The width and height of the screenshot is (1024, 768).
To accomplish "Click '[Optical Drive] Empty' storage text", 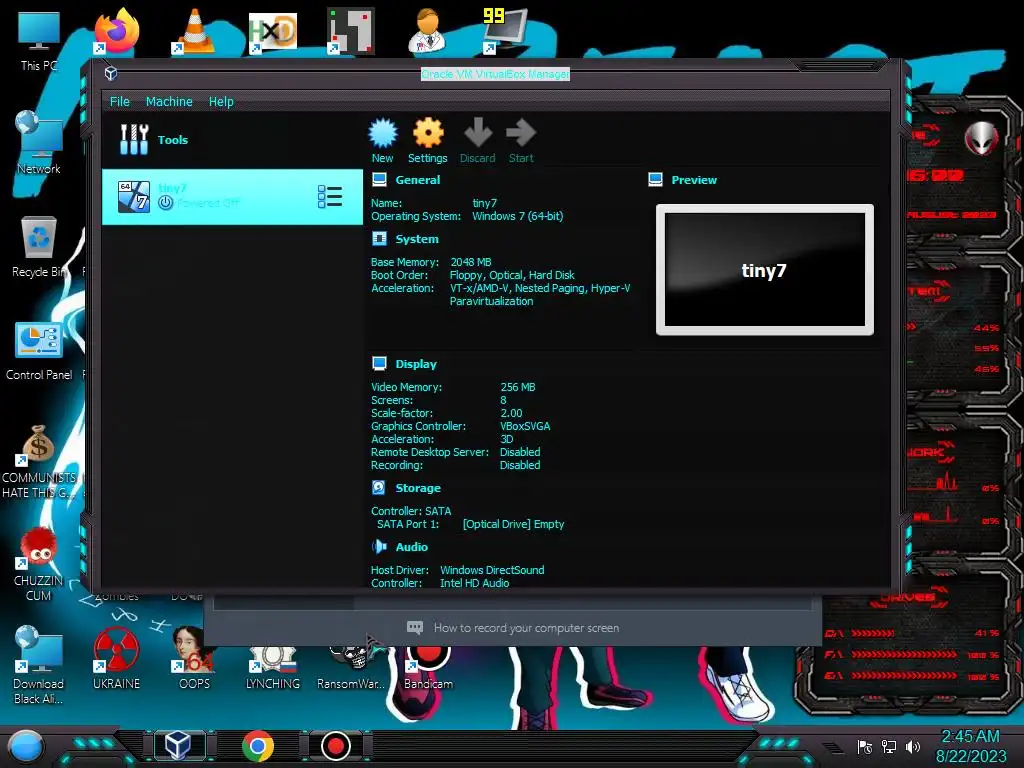I will tap(513, 524).
